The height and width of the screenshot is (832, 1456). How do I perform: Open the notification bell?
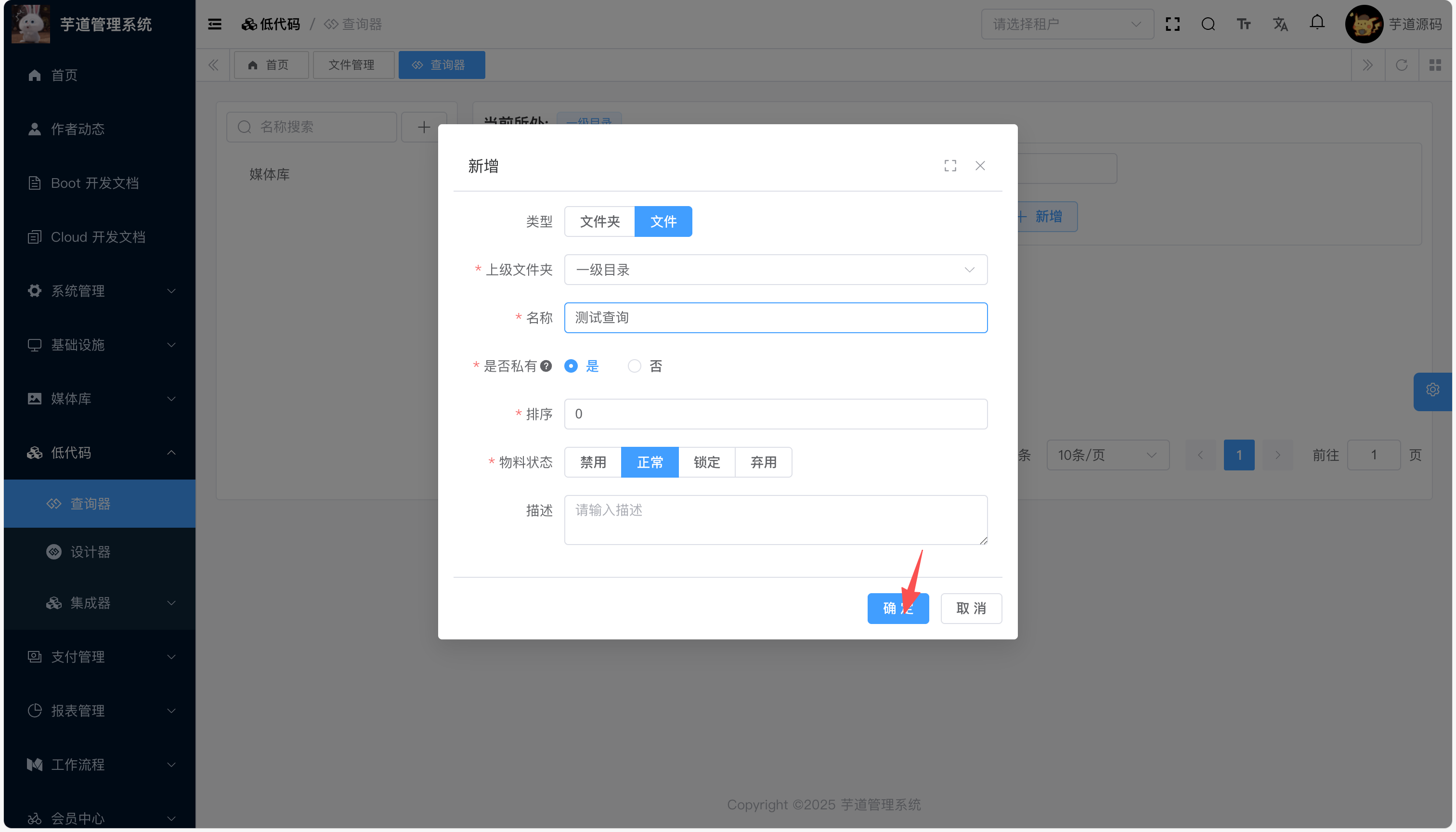click(1316, 23)
